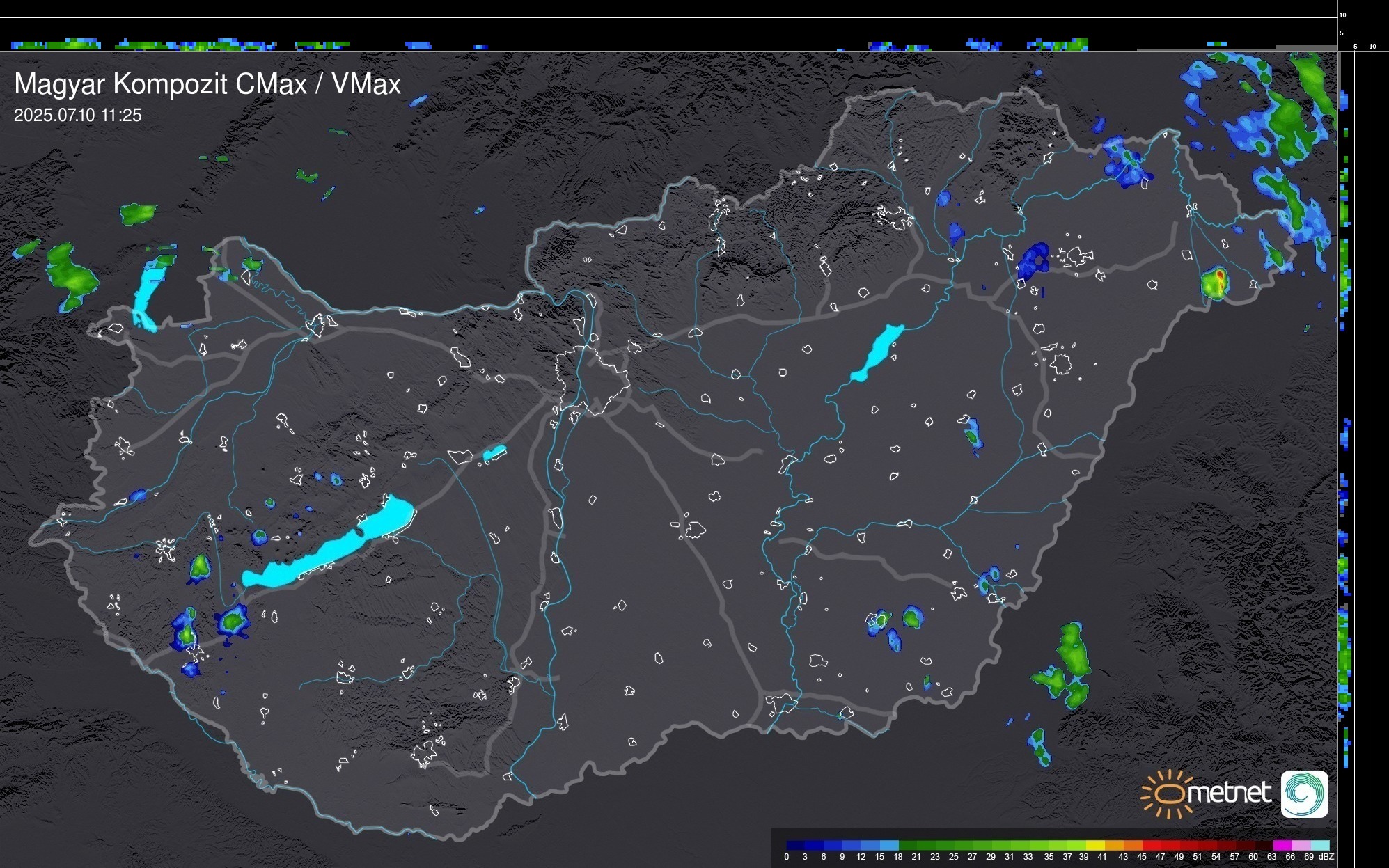Click the metnet wordmark text

pos(1229,793)
